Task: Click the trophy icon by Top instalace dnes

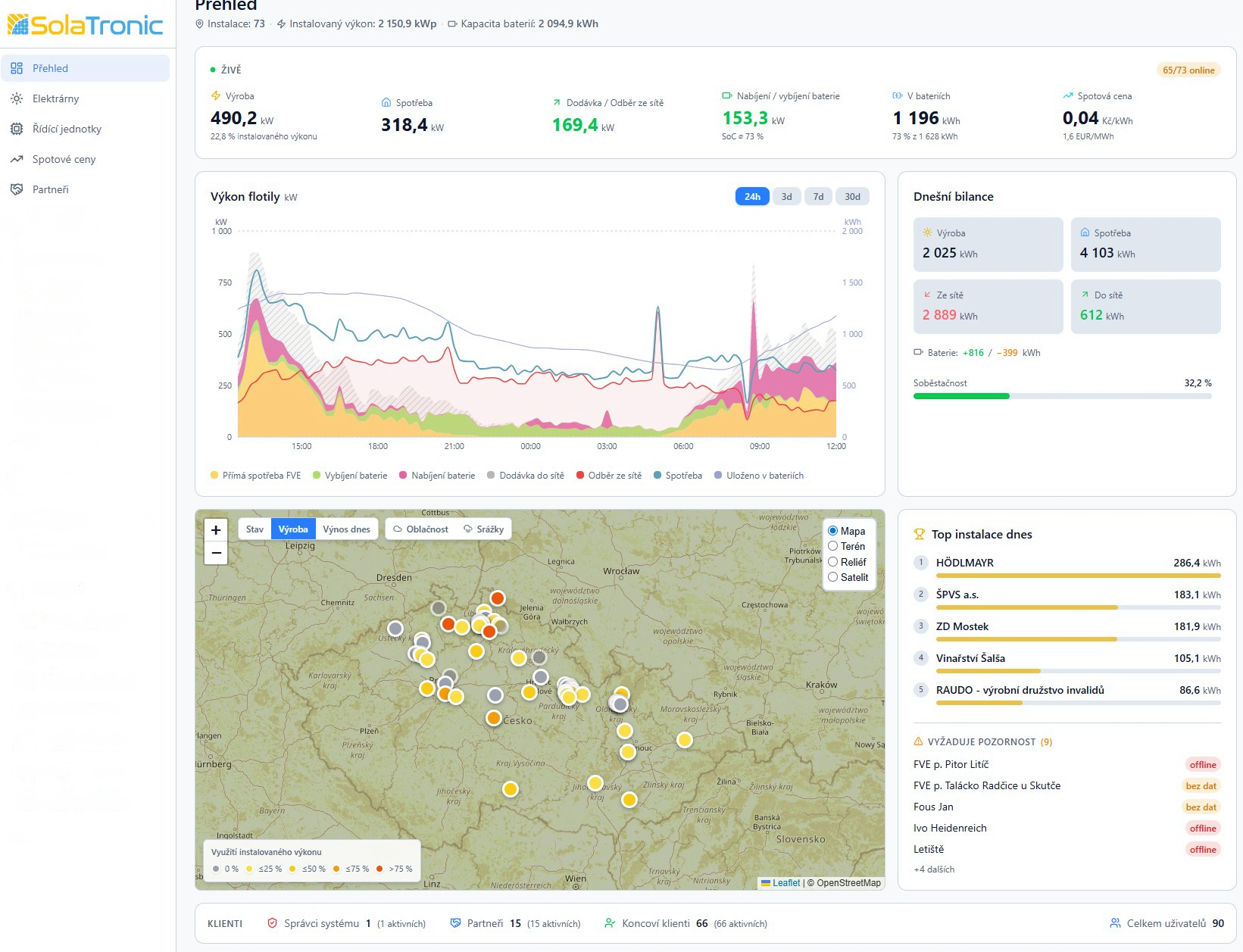Action: click(x=920, y=534)
